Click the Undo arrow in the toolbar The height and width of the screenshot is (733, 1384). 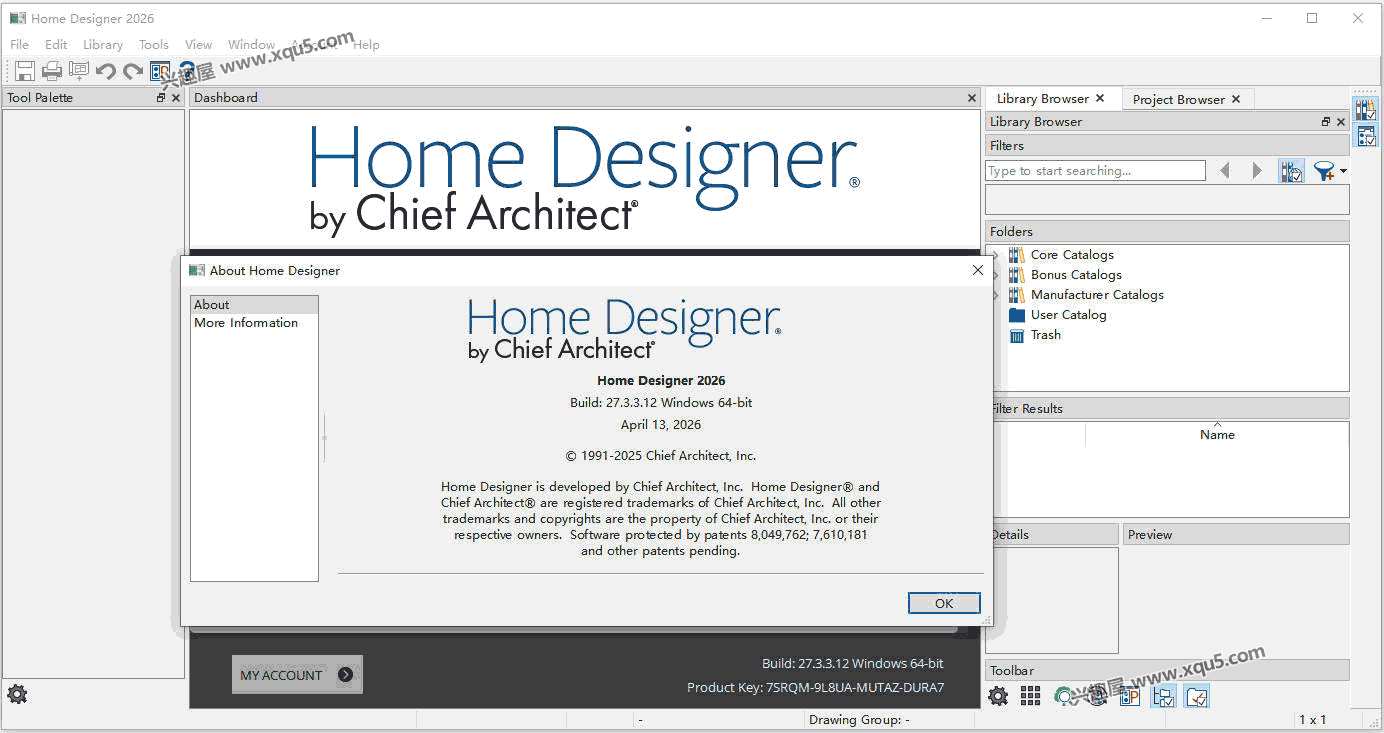tap(106, 71)
